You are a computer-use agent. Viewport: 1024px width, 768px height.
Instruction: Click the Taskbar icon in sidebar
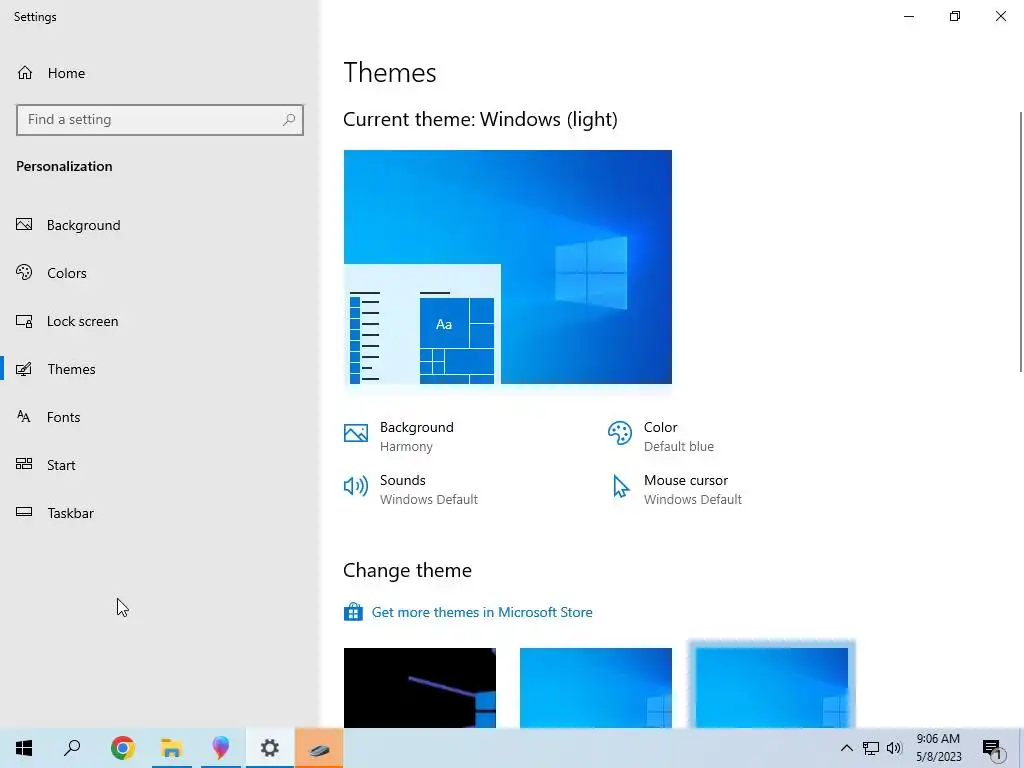coord(24,512)
